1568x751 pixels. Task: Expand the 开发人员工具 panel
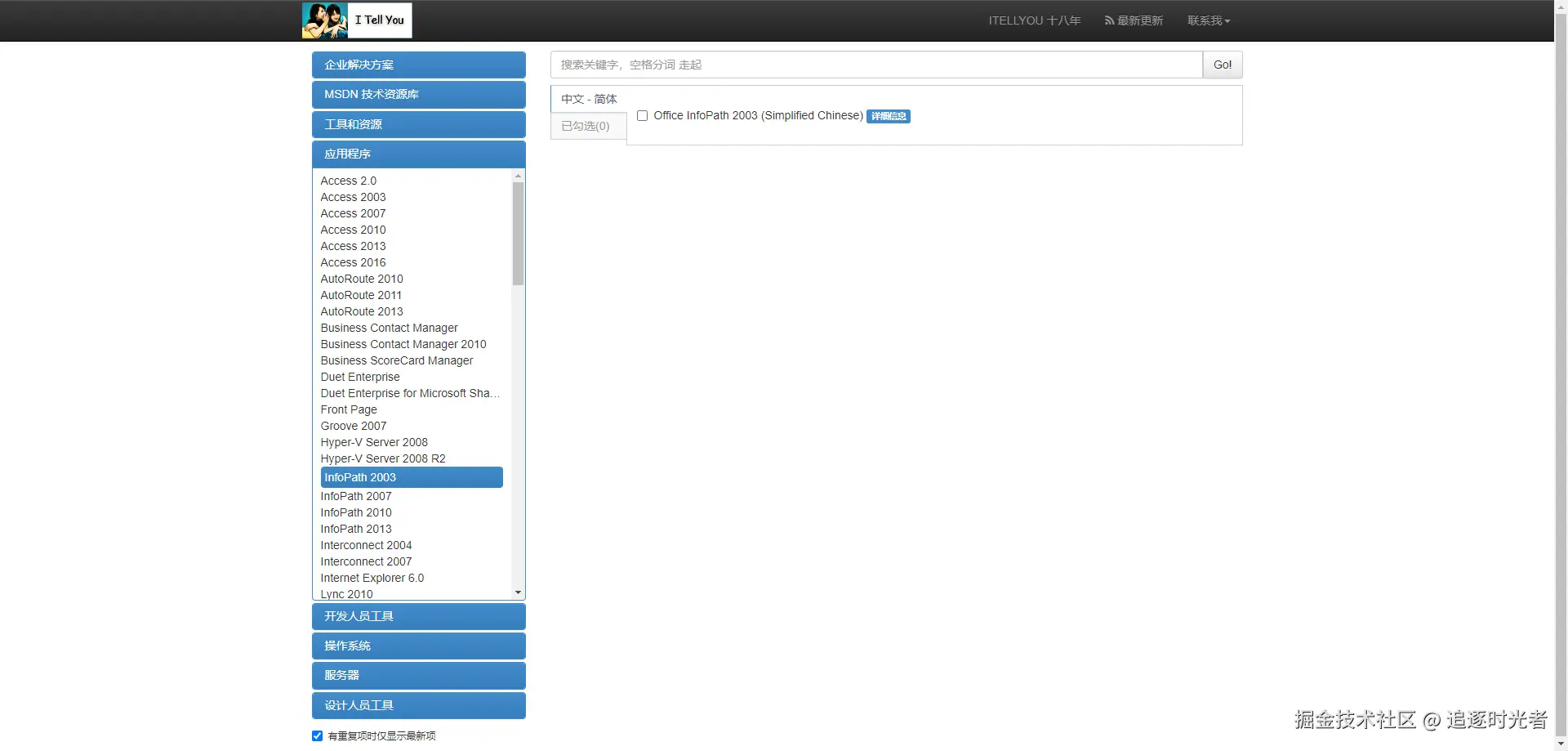[419, 616]
